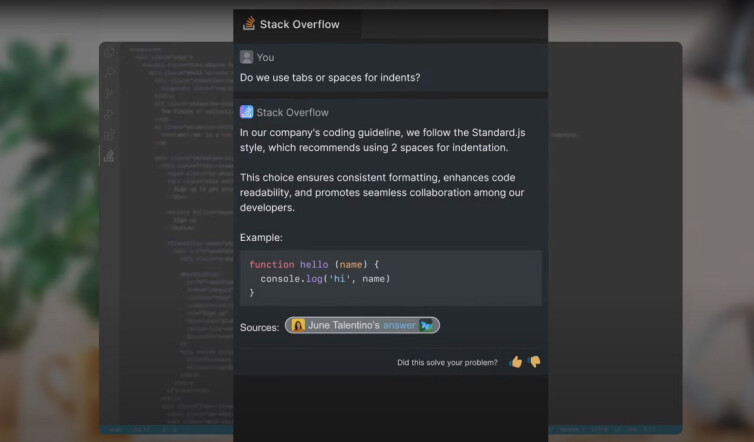Open Extensions in the VS Code activity bar
The width and height of the screenshot is (754, 442).
110,135
